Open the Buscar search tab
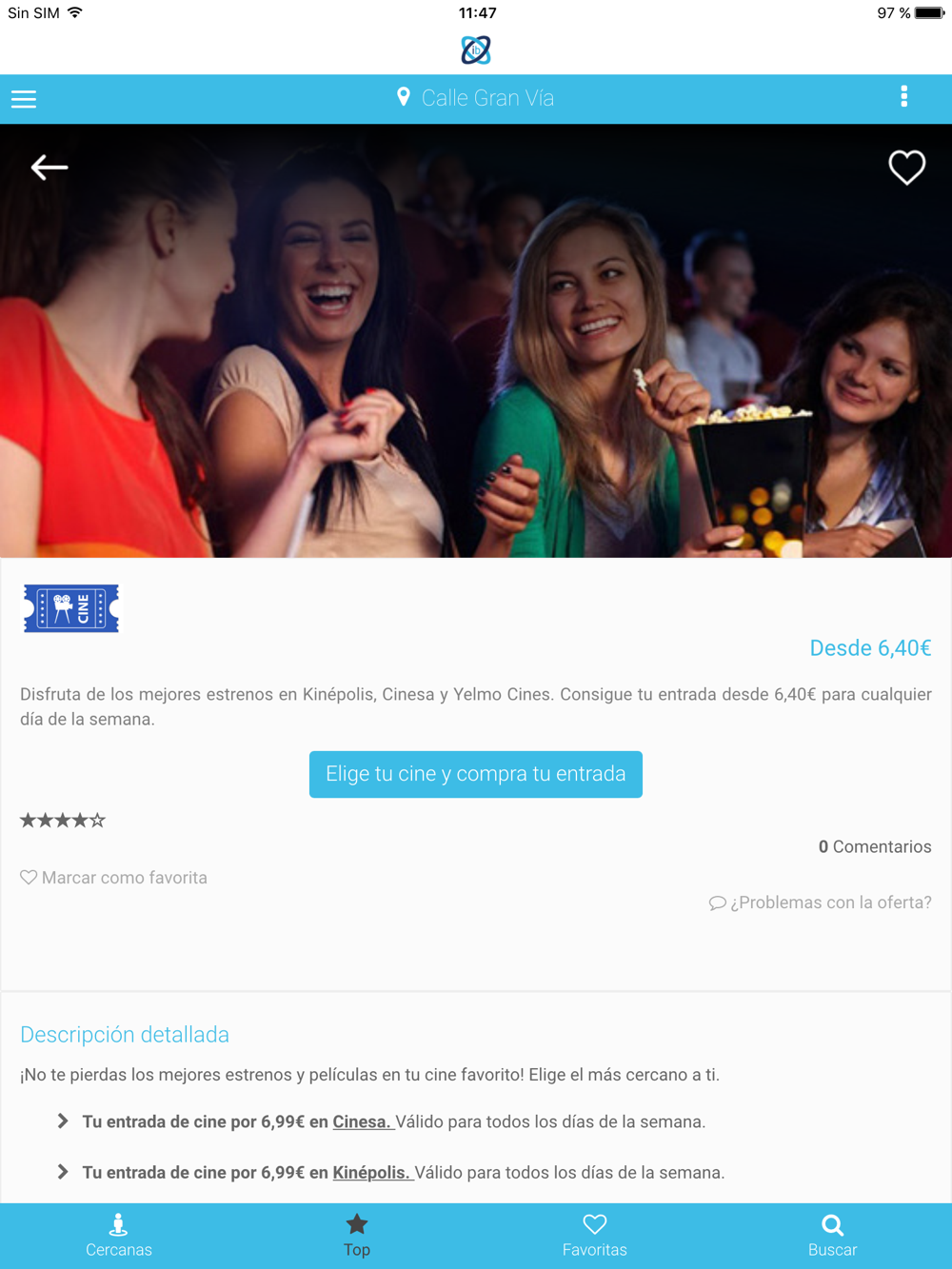Screen dimensions: 952x1269 [x=833, y=1236]
